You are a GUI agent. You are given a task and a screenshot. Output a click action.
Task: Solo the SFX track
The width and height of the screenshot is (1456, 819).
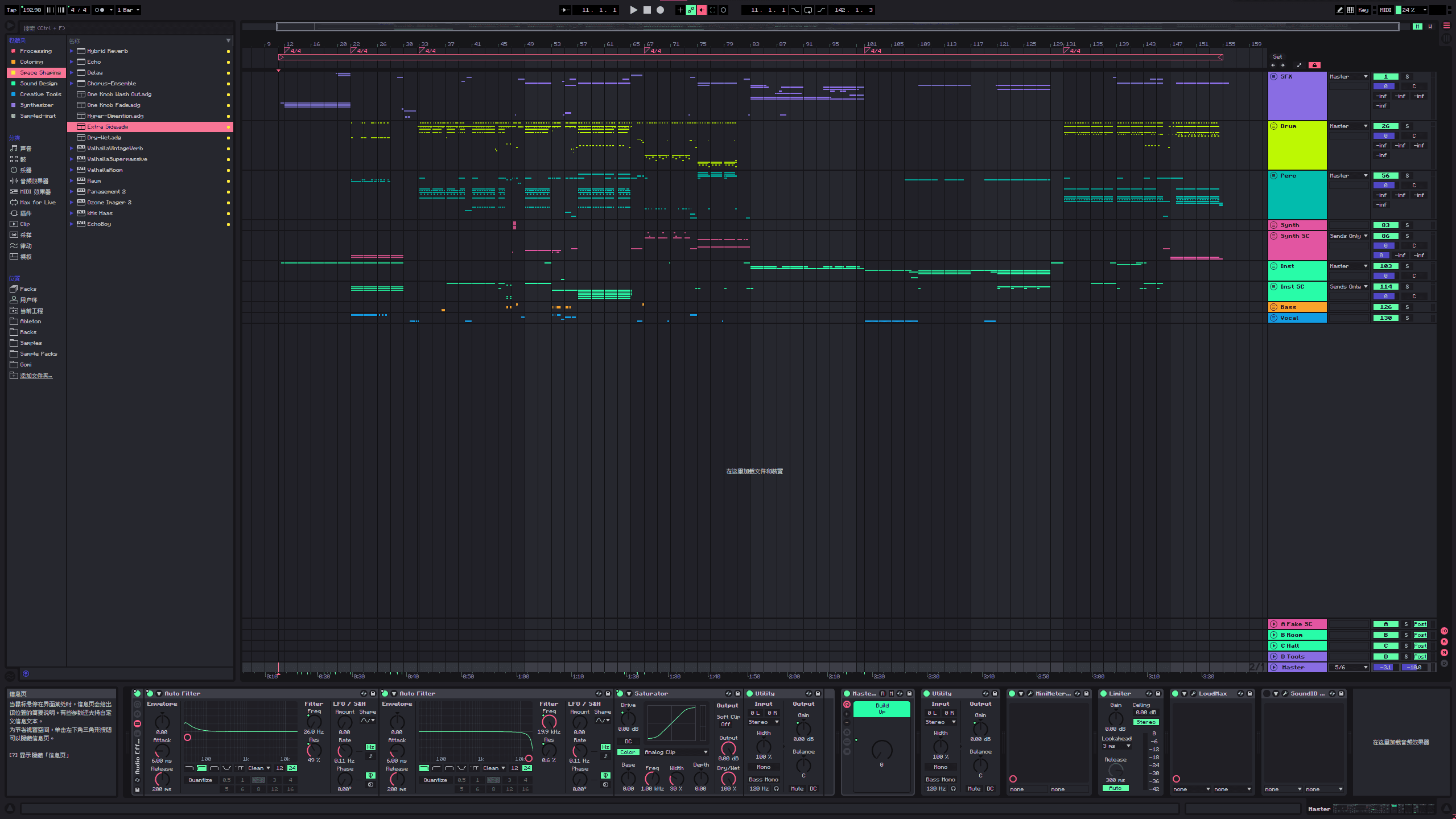1407,77
